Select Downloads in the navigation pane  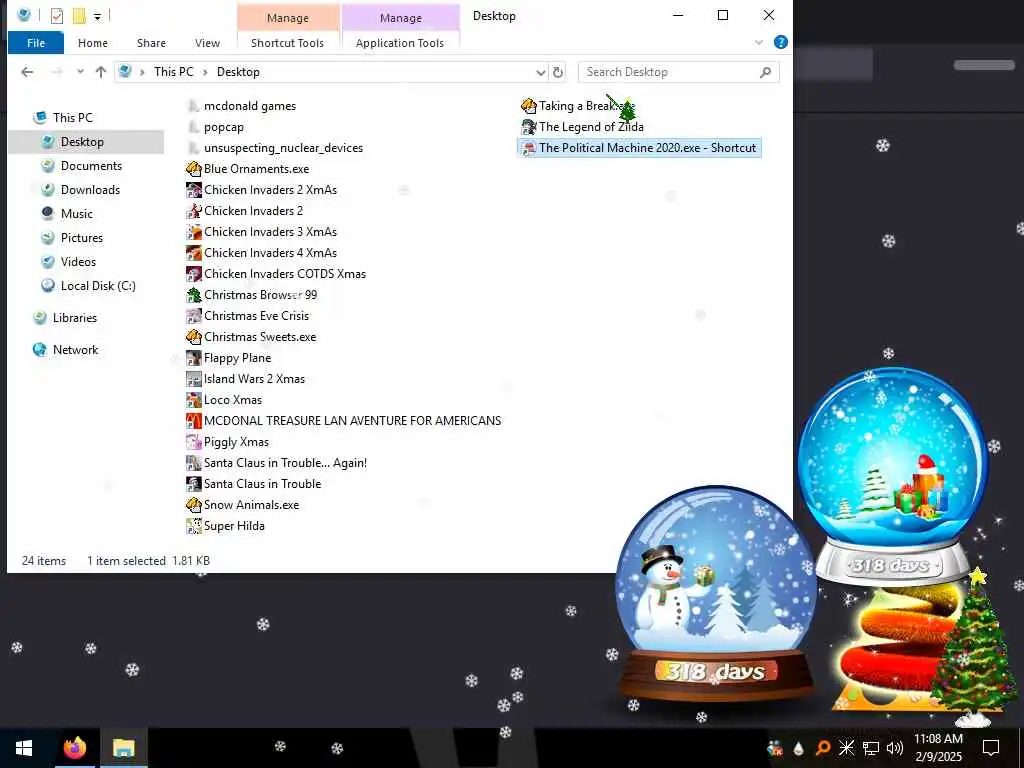point(90,190)
